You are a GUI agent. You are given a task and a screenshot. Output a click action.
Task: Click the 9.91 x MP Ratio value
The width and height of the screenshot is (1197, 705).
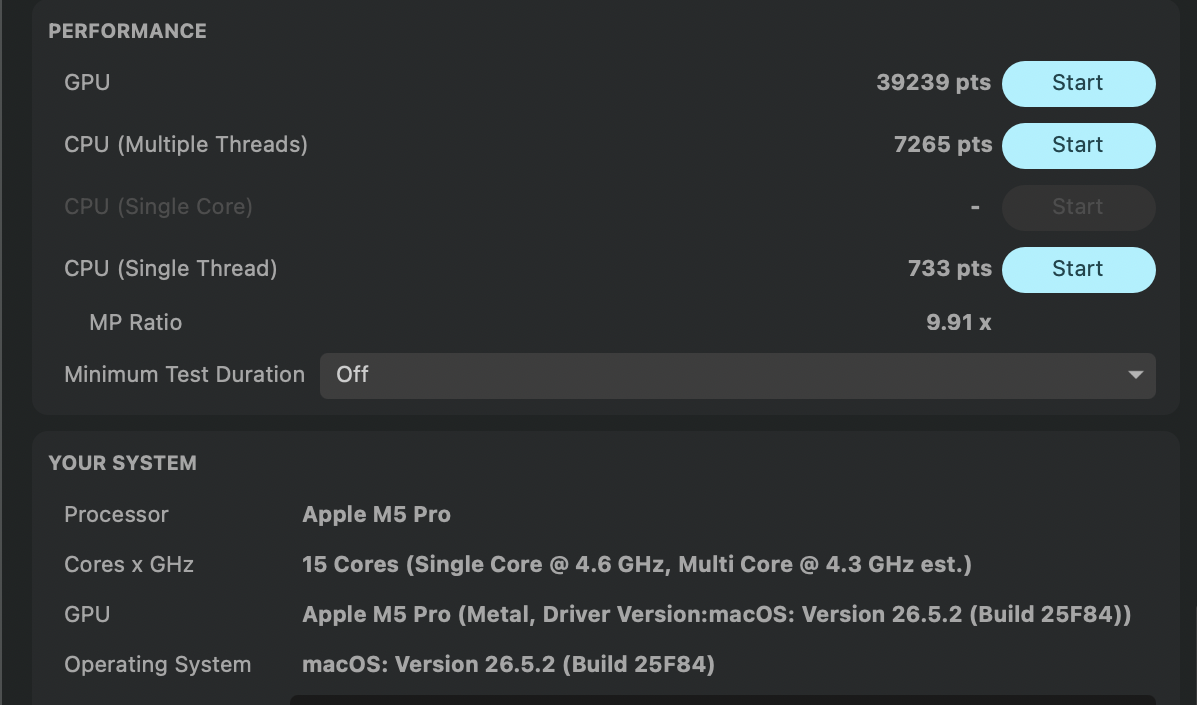pyautogui.click(x=959, y=322)
